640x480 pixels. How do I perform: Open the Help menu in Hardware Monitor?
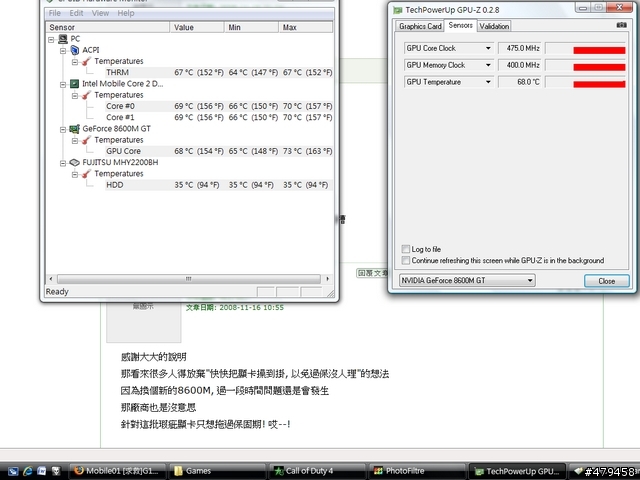(x=126, y=13)
